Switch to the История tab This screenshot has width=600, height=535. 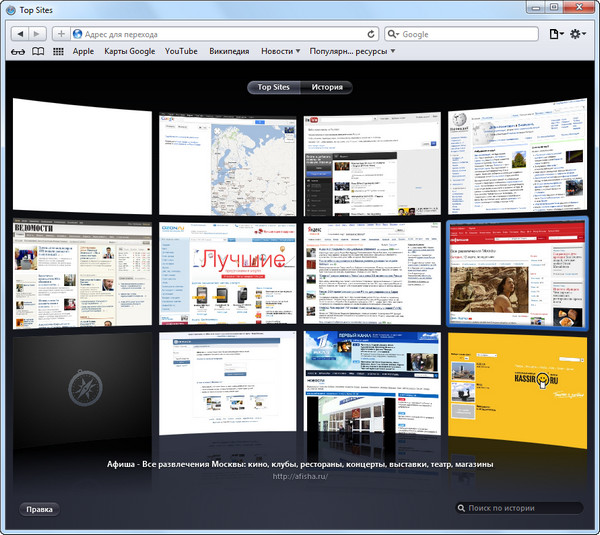(327, 87)
